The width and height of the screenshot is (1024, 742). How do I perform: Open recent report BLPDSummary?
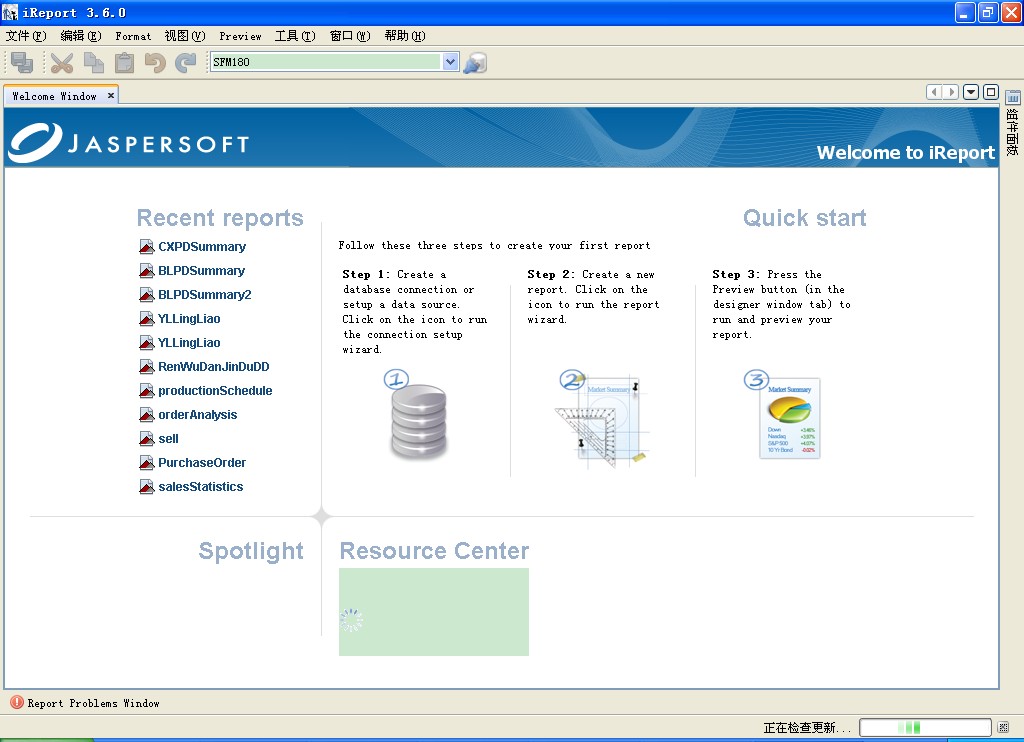(201, 270)
